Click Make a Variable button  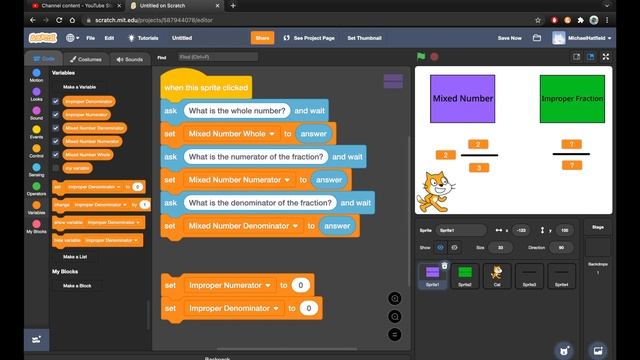point(80,87)
